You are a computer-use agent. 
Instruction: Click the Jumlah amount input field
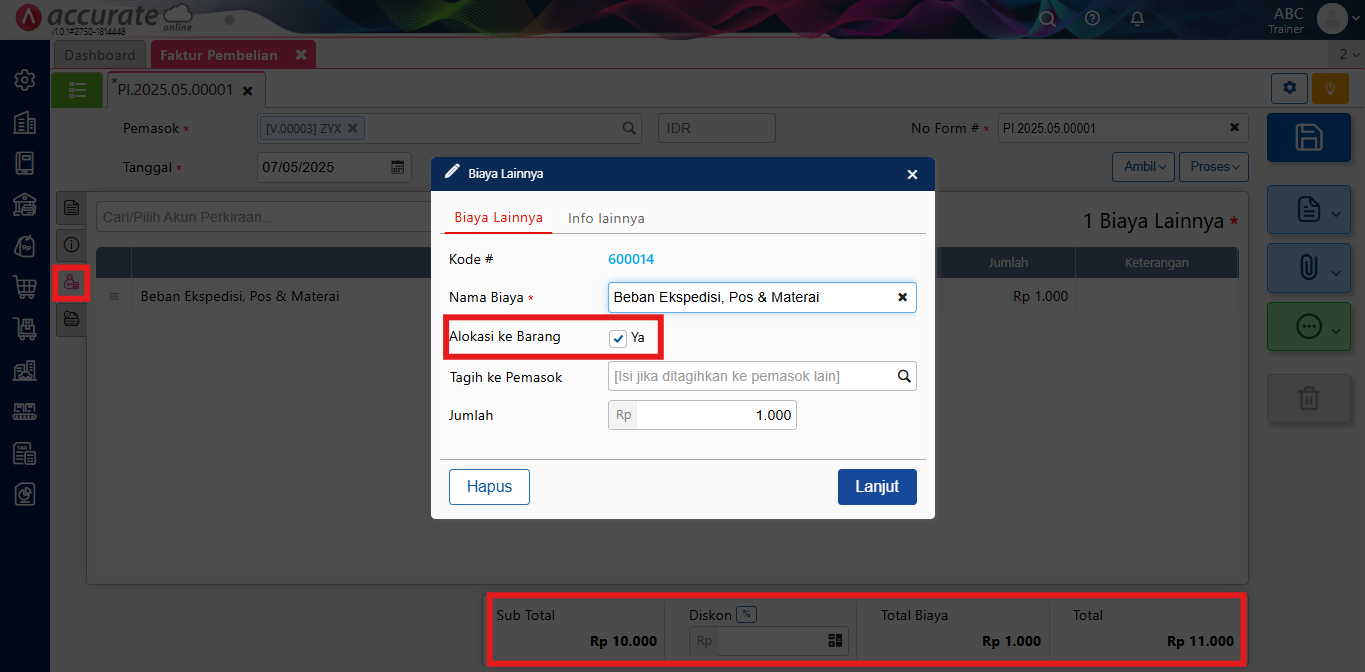[714, 415]
